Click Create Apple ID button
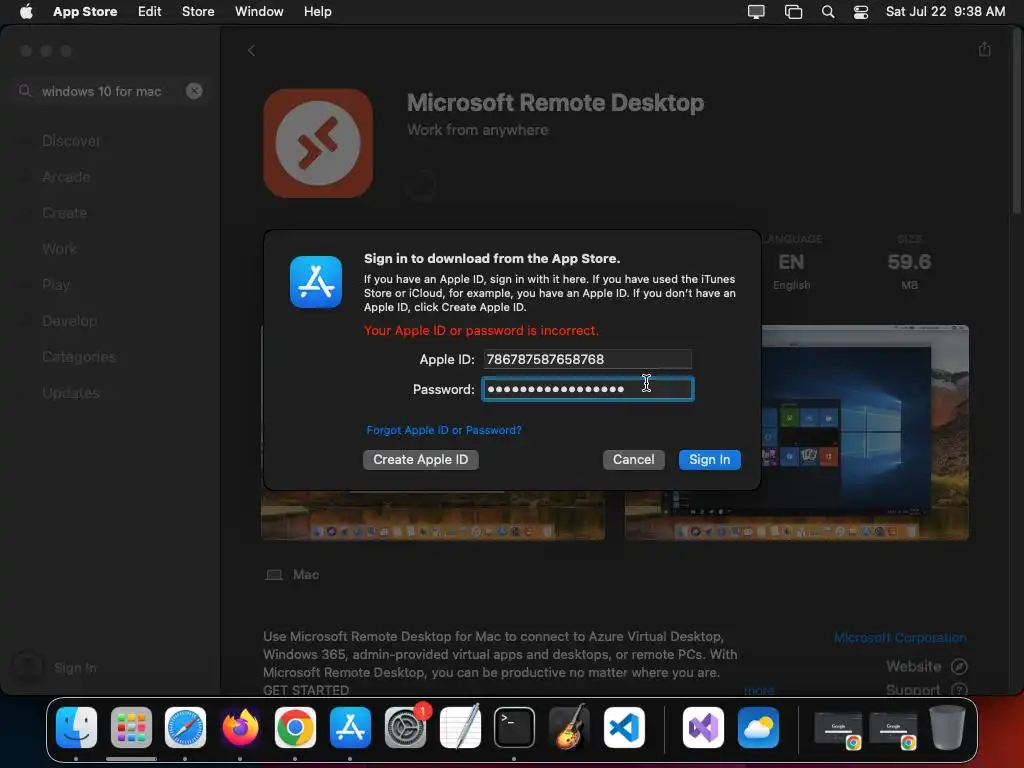 pos(421,460)
